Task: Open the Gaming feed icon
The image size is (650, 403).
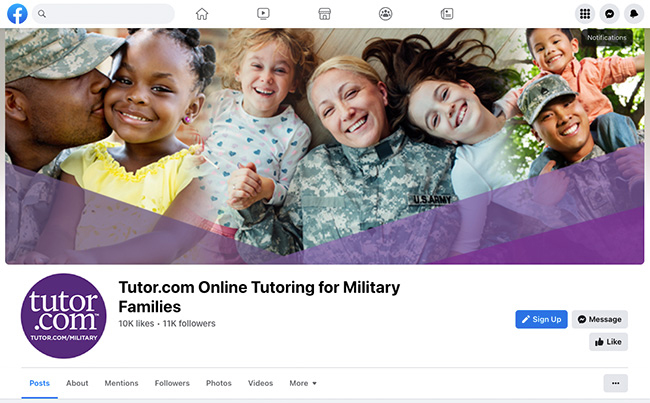Action: [447, 14]
